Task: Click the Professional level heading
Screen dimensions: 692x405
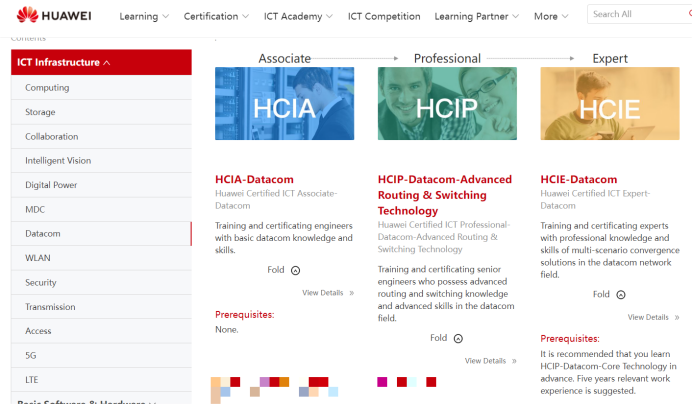Action: point(447,58)
